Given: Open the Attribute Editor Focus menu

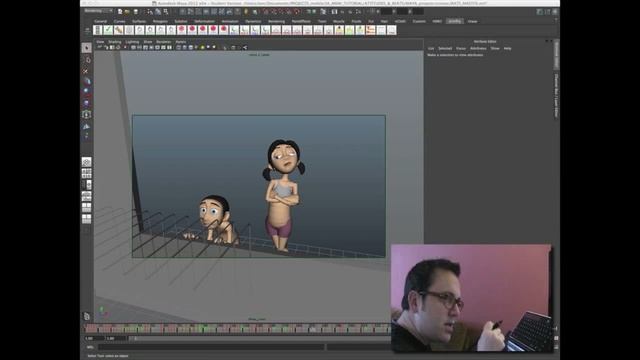Looking at the screenshot, I should [461, 48].
